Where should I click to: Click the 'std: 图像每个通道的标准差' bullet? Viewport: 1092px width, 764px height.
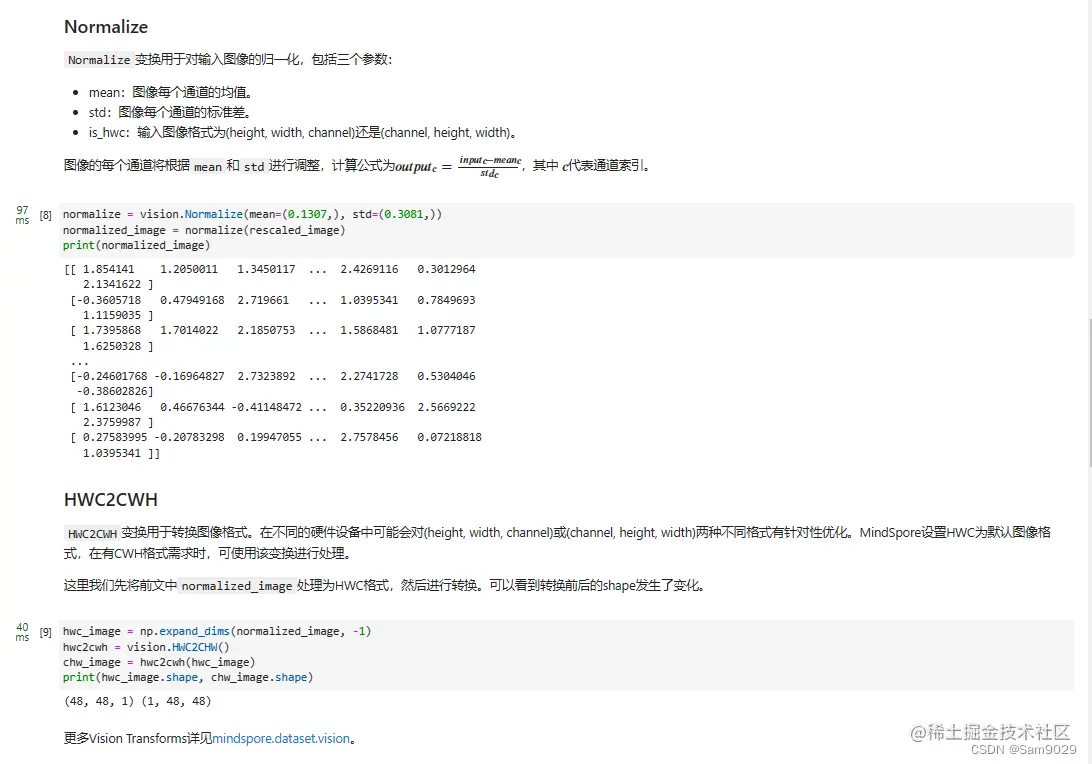pyautogui.click(x=169, y=112)
